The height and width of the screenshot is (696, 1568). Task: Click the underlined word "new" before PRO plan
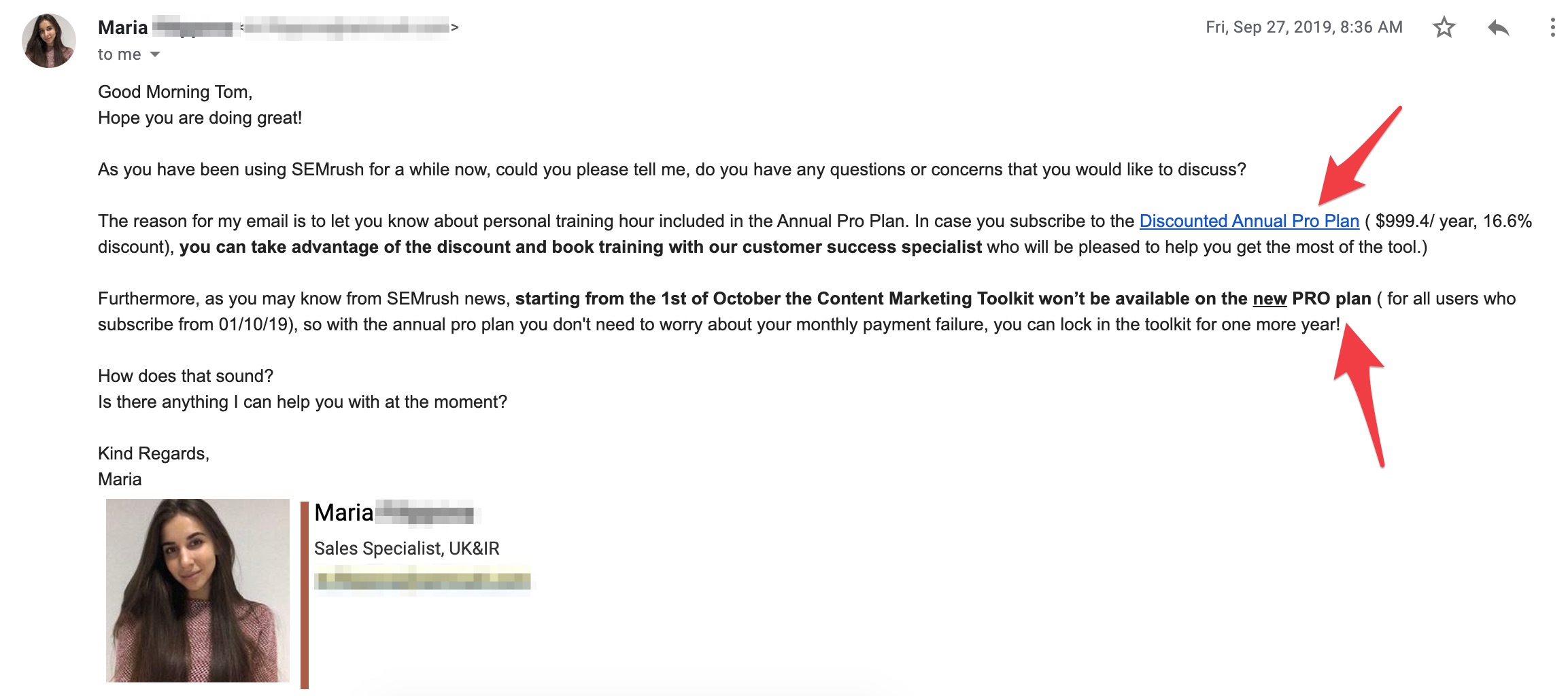point(1269,298)
